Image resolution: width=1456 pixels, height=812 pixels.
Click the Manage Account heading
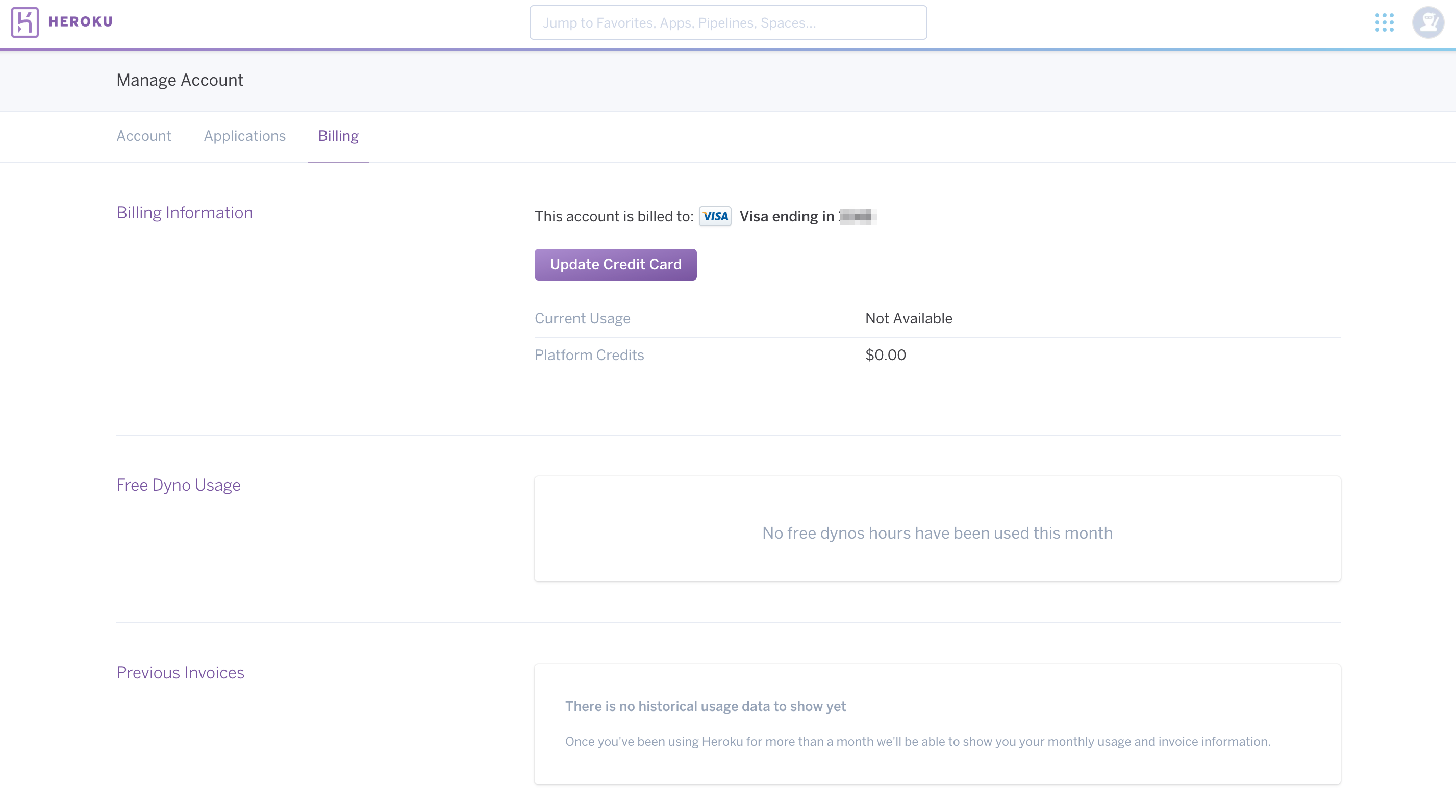180,80
